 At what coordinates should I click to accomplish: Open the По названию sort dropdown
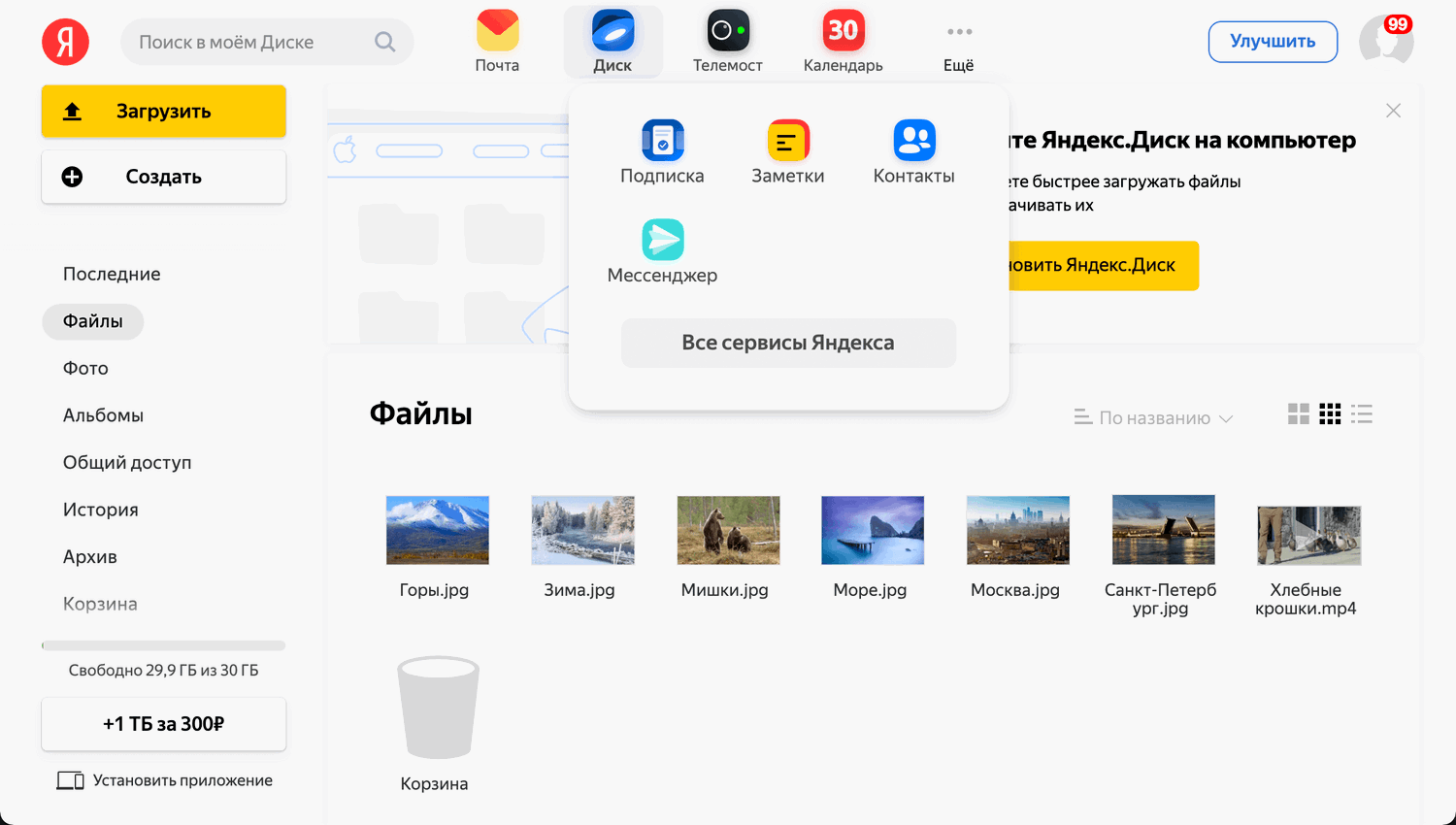[x=1153, y=418]
